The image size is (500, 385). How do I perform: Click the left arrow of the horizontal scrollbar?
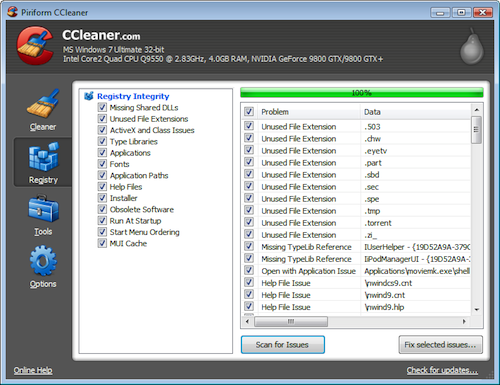tap(247, 322)
